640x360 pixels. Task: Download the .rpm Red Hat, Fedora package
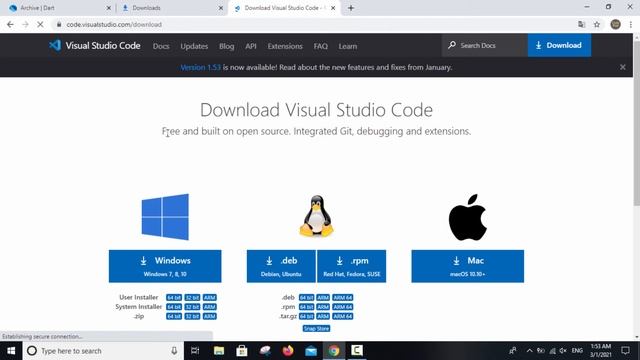click(x=351, y=266)
